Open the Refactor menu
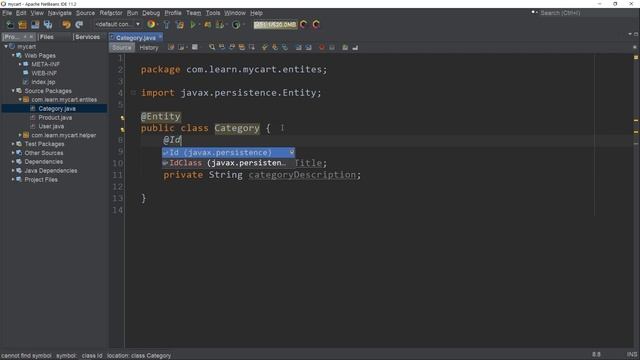The image size is (640, 360). tap(111, 13)
